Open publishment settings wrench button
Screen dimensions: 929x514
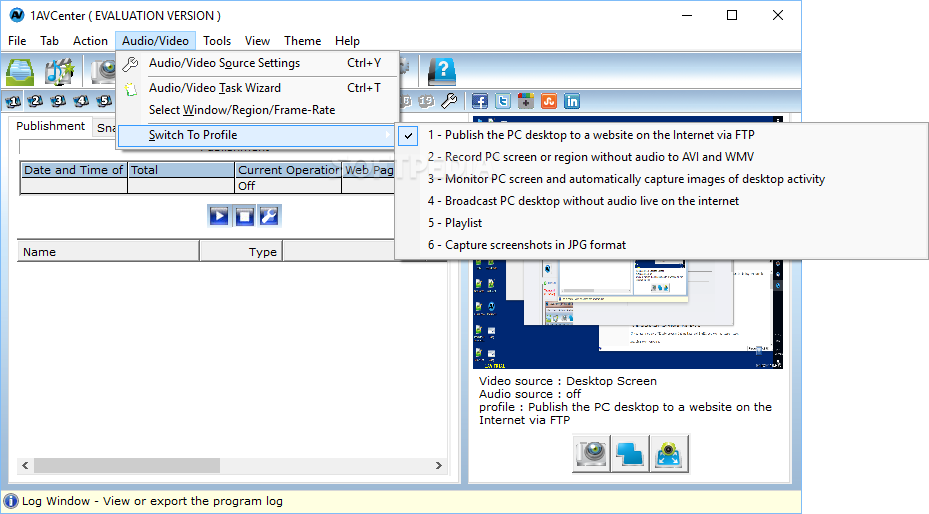click(270, 216)
